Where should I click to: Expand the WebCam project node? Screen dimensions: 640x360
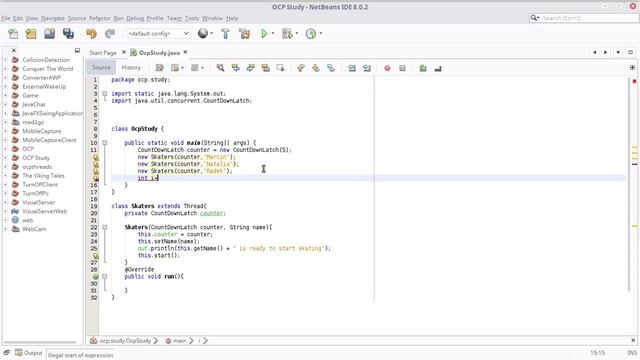[x=5, y=229]
